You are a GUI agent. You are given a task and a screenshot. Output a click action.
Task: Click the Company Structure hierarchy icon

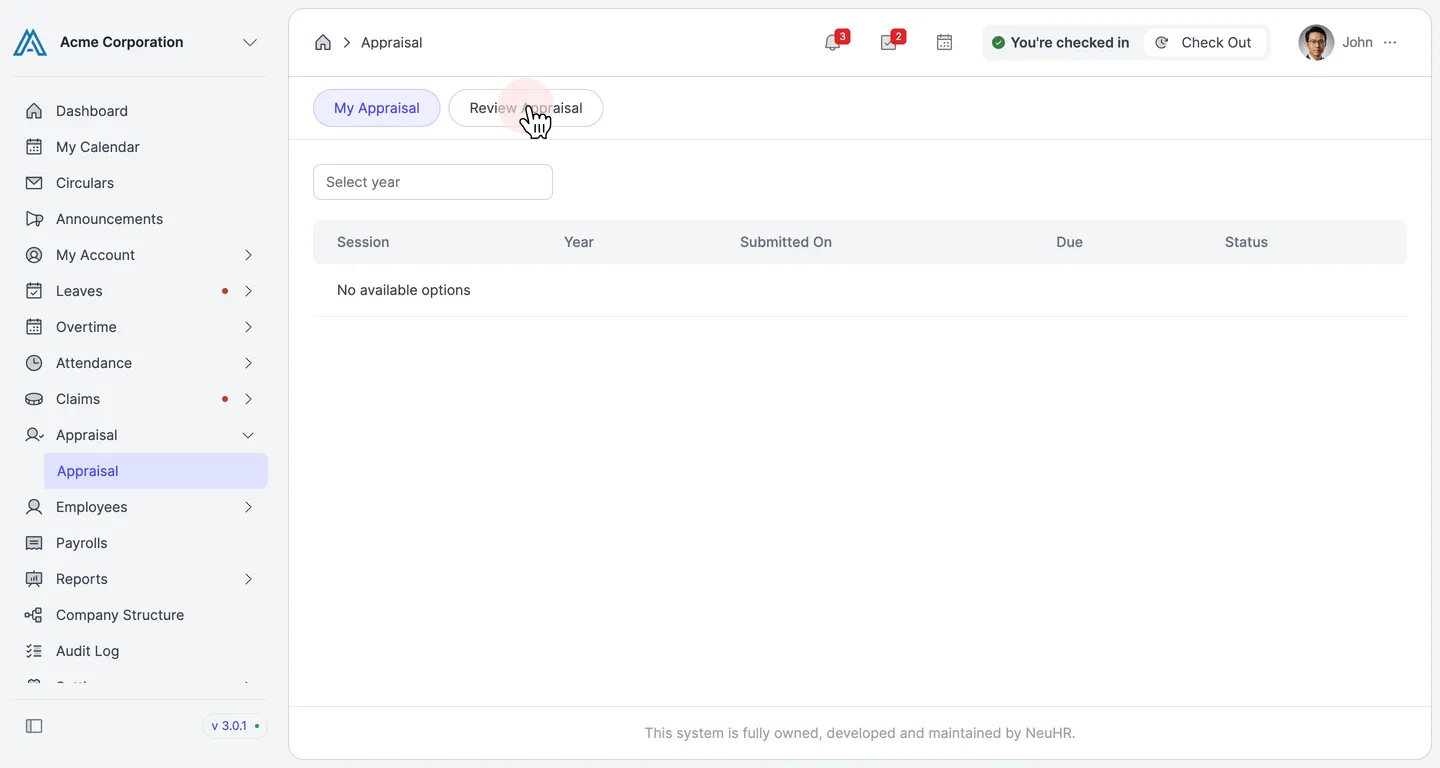click(x=34, y=615)
